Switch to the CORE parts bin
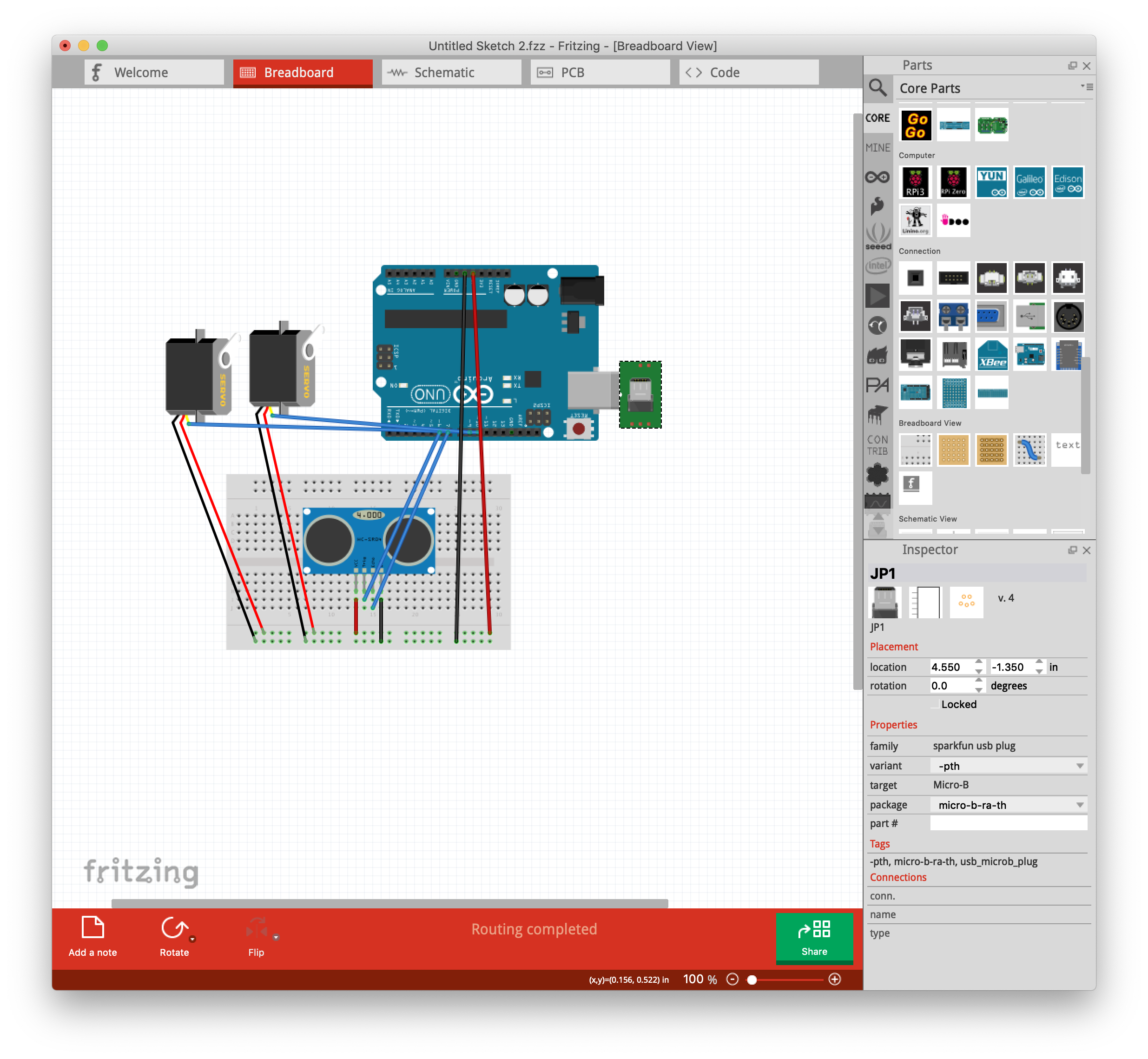The height and width of the screenshot is (1059, 1148). pyautogui.click(x=877, y=118)
